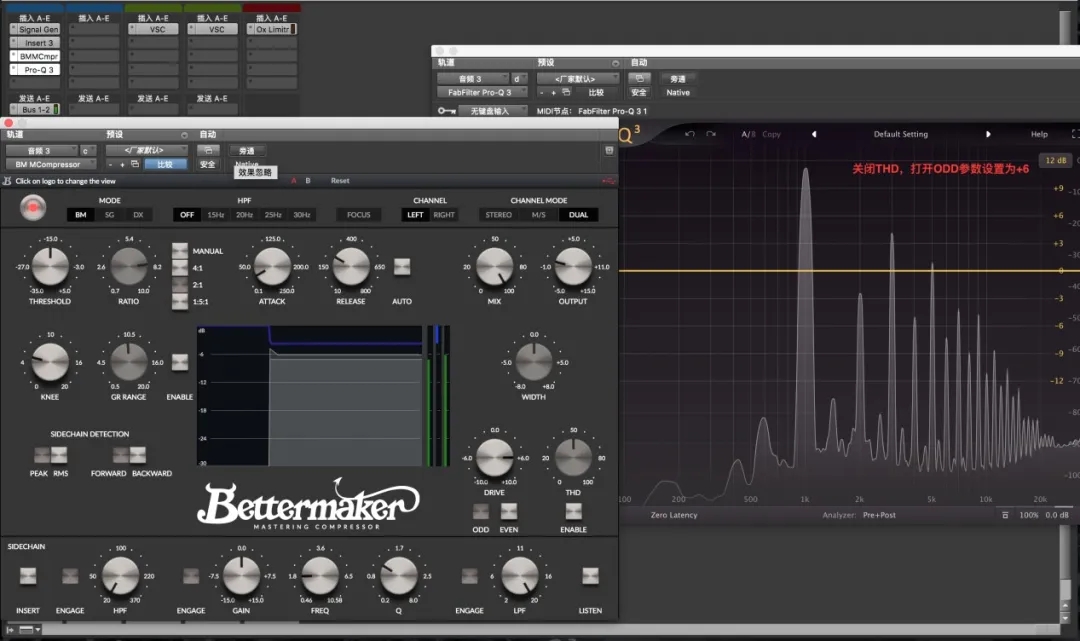Click the Reset button in Bettermaker
The height and width of the screenshot is (641, 1080).
click(340, 181)
